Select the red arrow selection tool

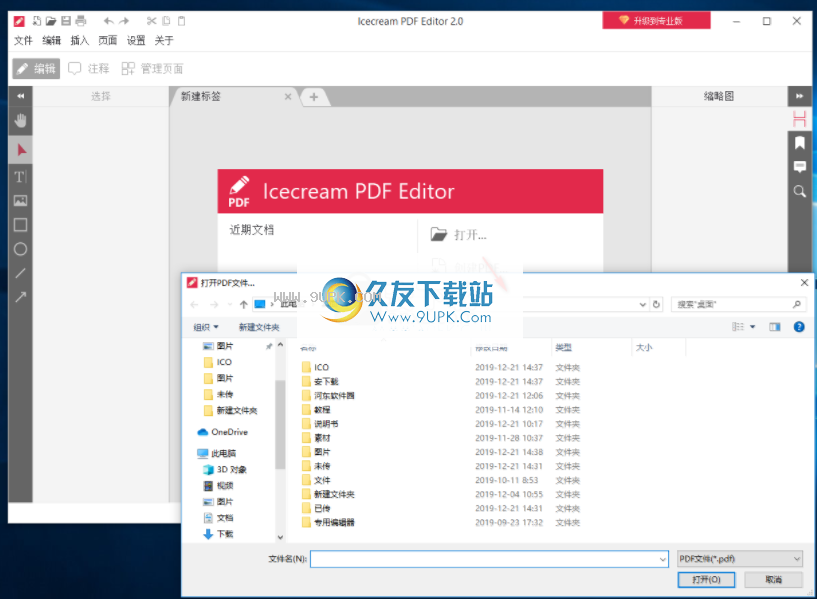tap(20, 150)
